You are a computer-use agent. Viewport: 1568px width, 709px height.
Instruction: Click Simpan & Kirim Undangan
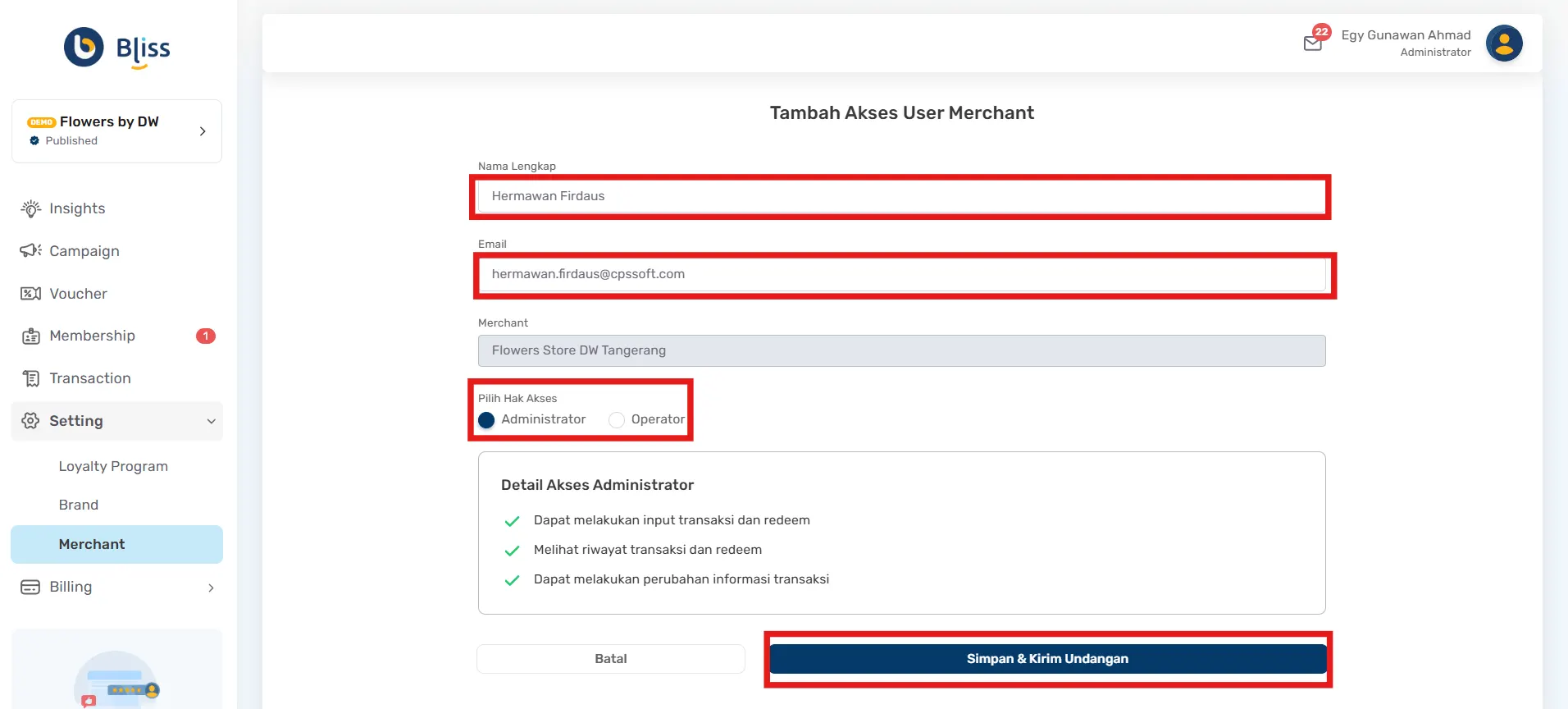1046,658
